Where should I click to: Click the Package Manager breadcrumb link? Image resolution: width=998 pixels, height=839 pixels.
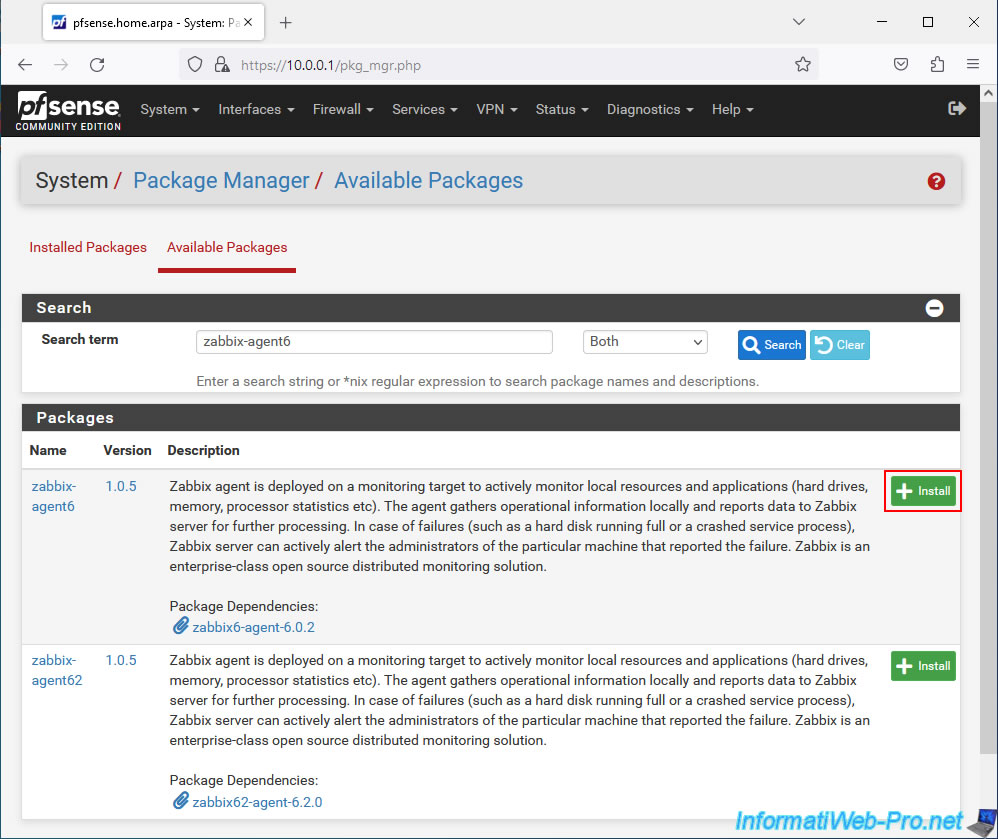coord(221,181)
